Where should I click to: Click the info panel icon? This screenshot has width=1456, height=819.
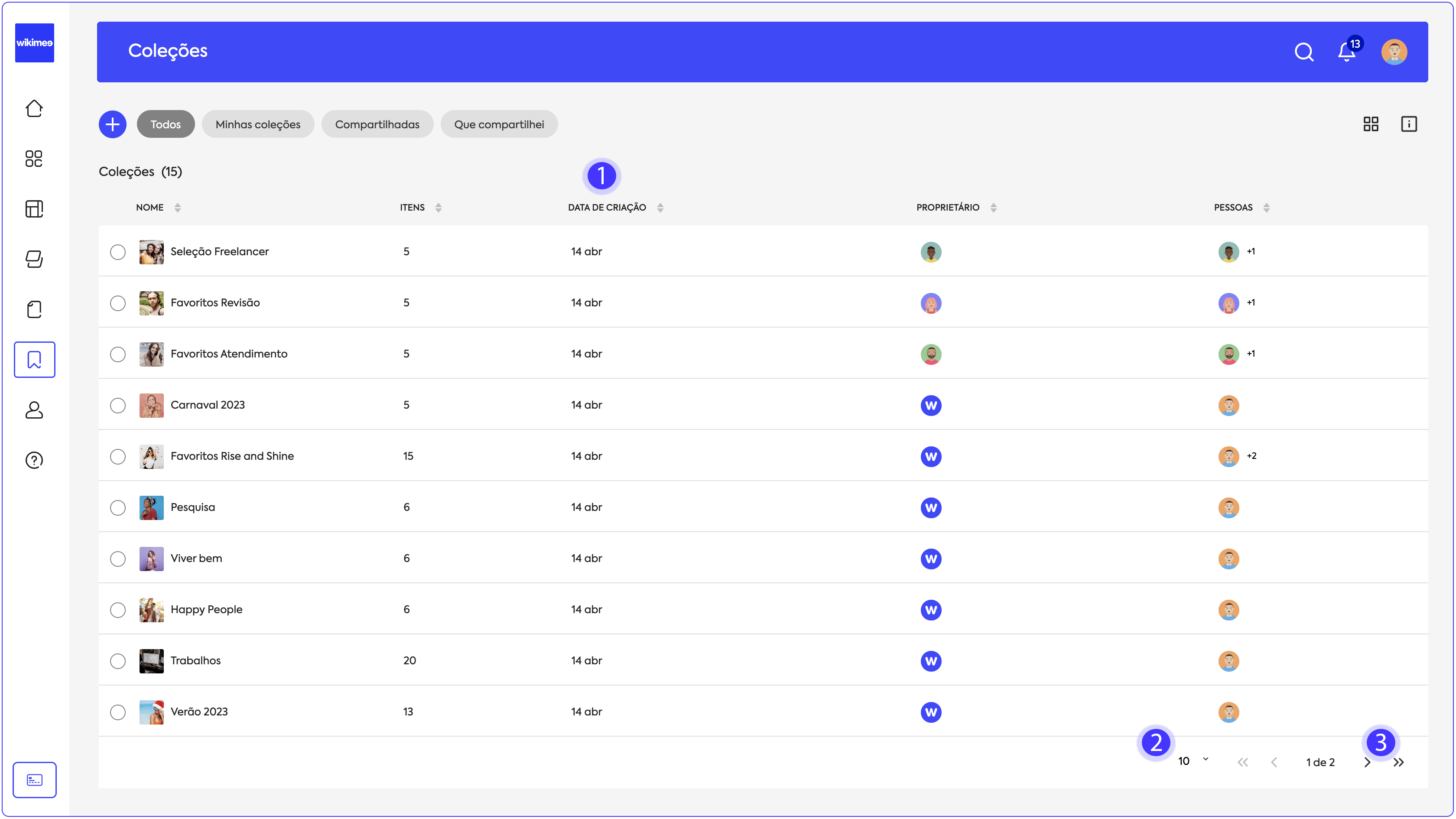(x=1408, y=124)
